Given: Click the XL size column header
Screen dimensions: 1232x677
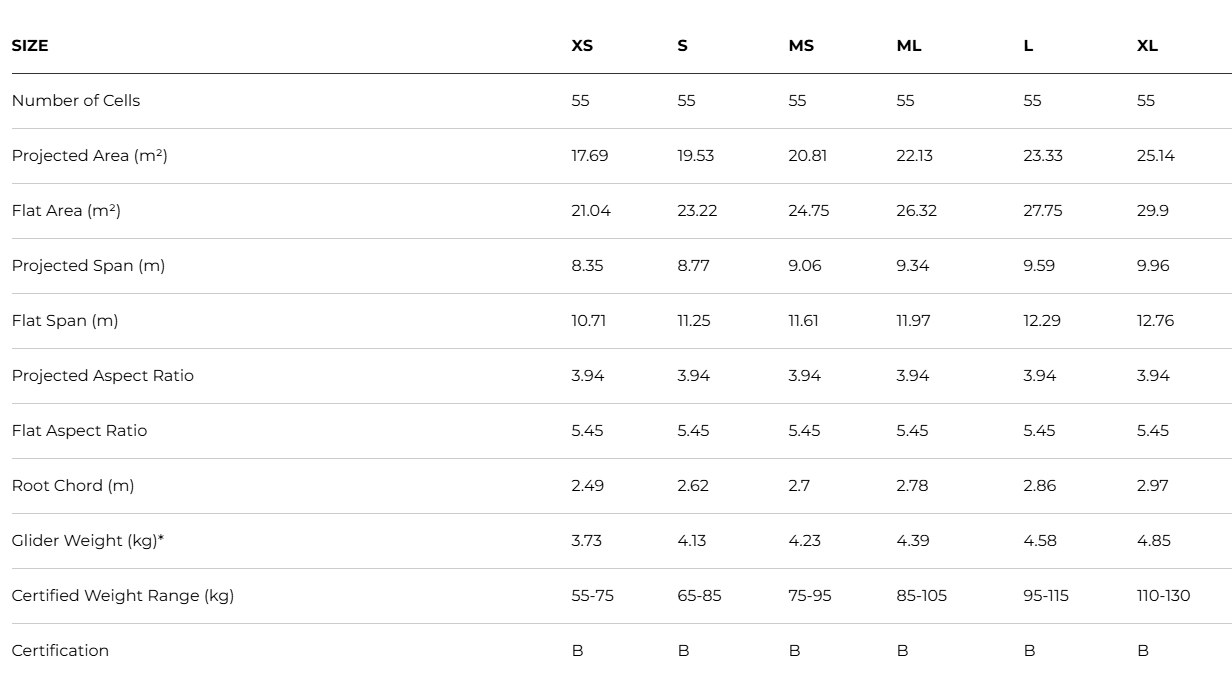Looking at the screenshot, I should [x=1147, y=46].
